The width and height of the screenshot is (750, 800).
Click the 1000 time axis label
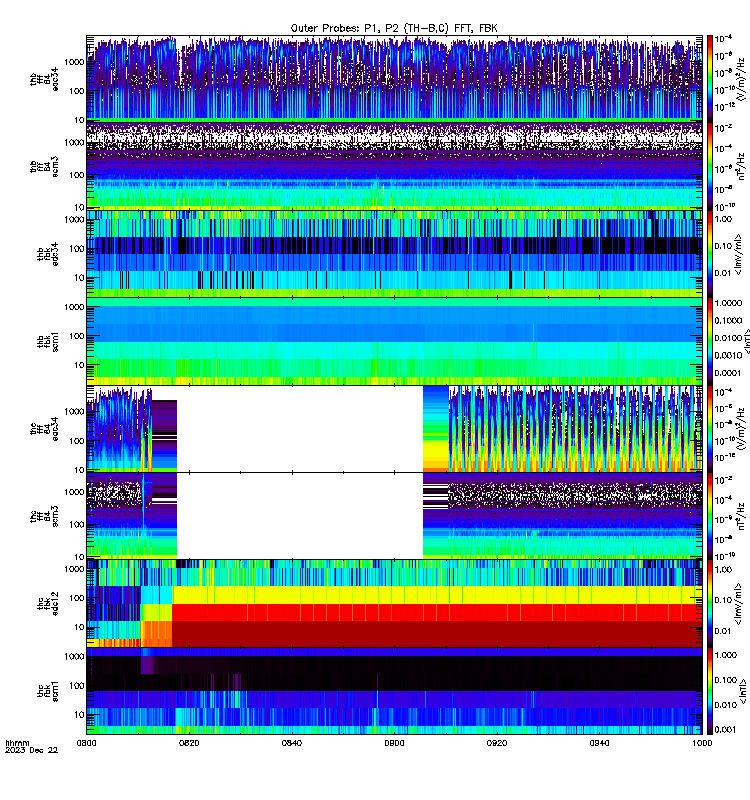coord(702,743)
